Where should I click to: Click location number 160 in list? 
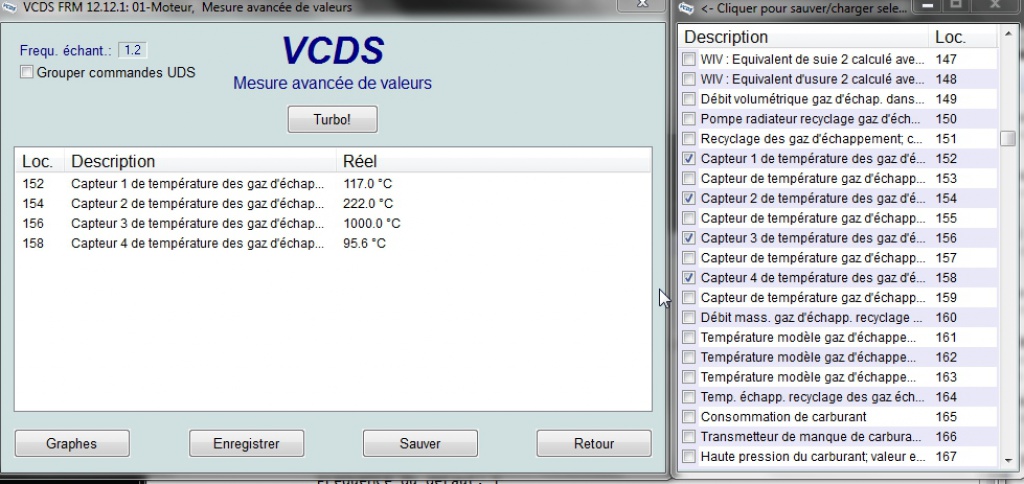click(946, 317)
